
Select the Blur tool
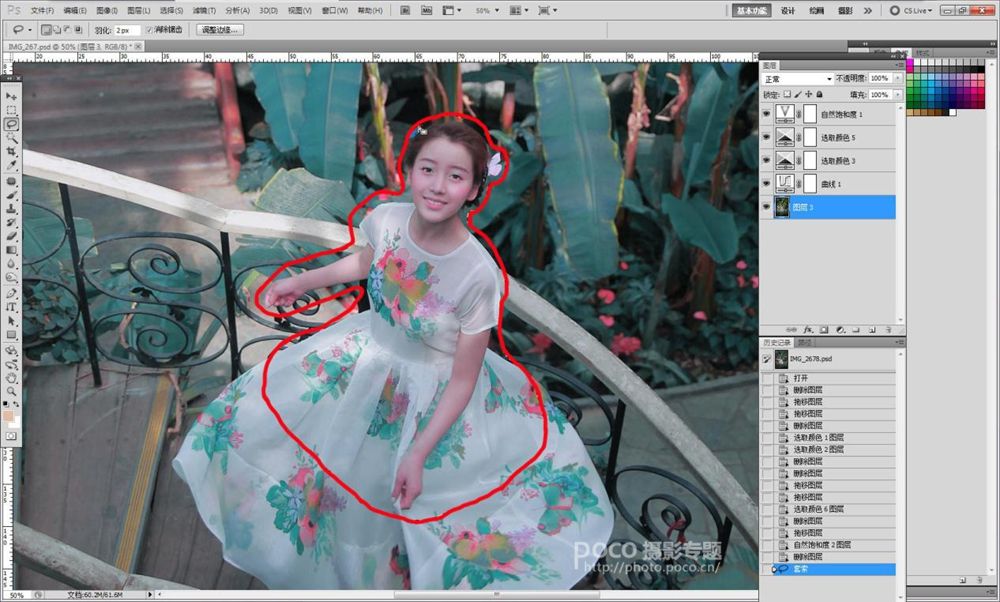[11, 263]
